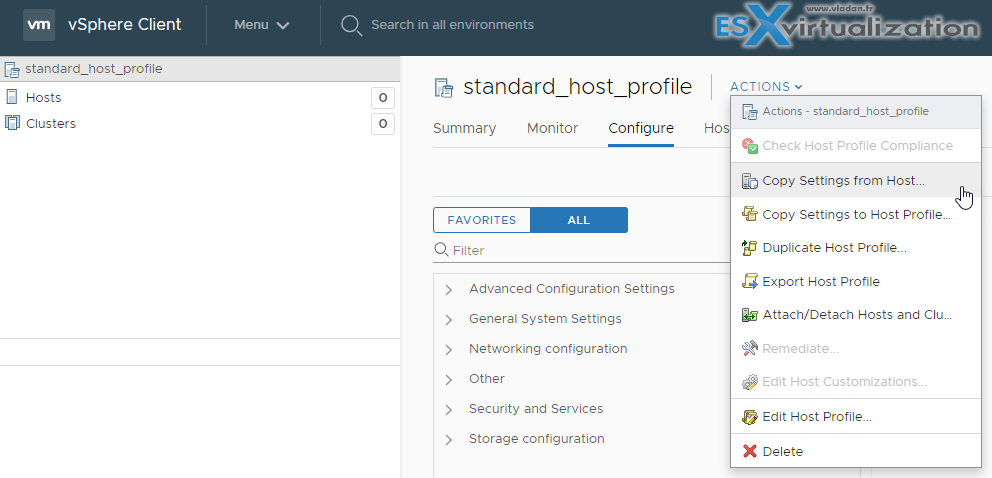Click the Filter input field
The height and width of the screenshot is (478, 992).
582,250
